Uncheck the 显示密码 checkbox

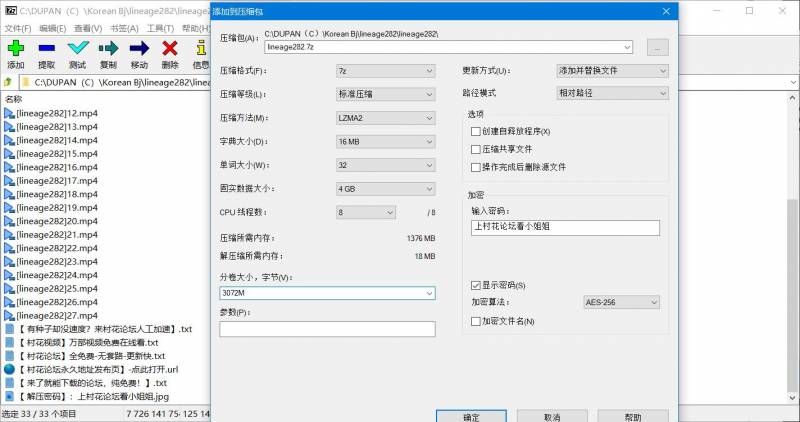[x=476, y=286]
